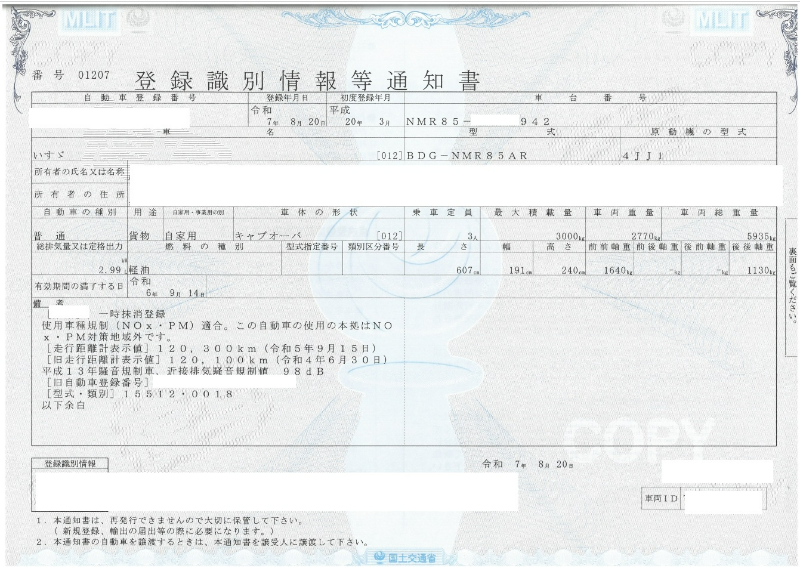Screen dimensions: 800x567
Task: Select the lower issue date 令和 7年 8月 20日
Action: (x=528, y=464)
